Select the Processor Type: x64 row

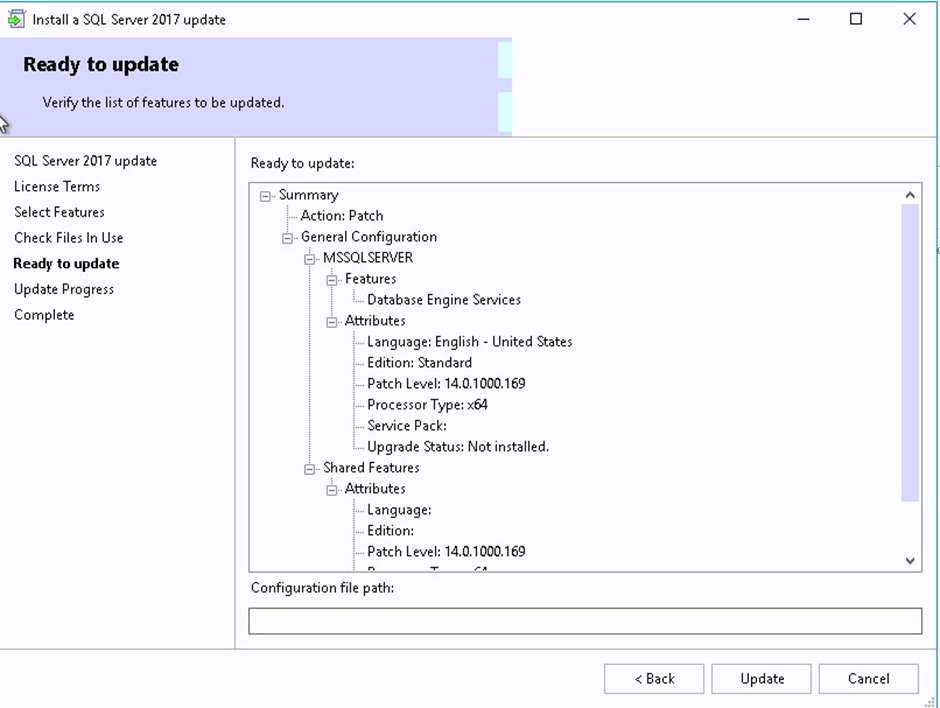(427, 405)
